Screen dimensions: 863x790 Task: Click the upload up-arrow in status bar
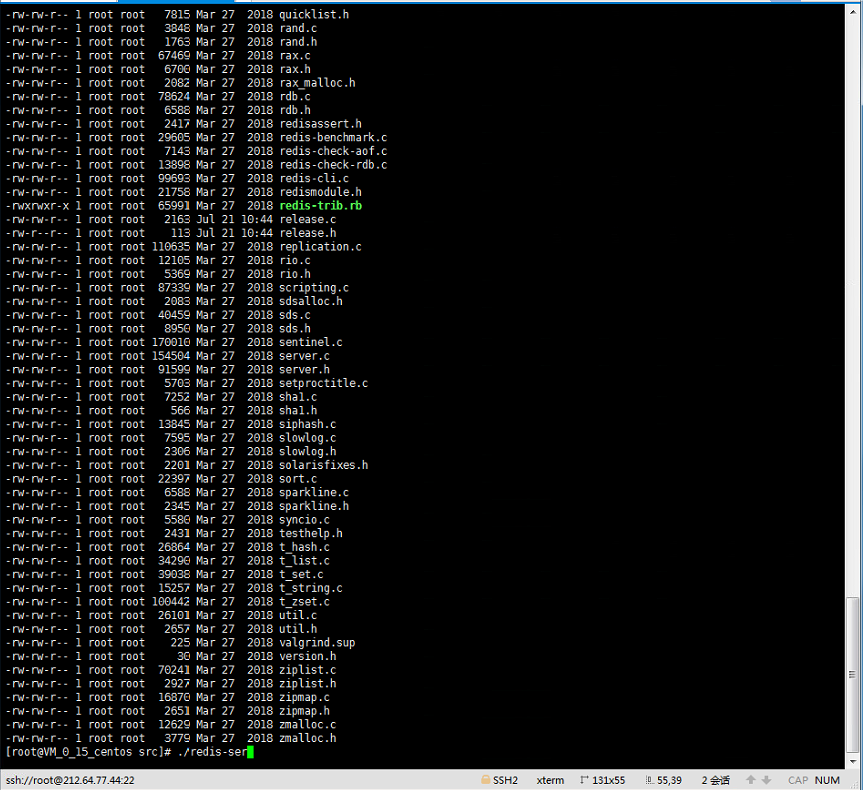(x=751, y=780)
